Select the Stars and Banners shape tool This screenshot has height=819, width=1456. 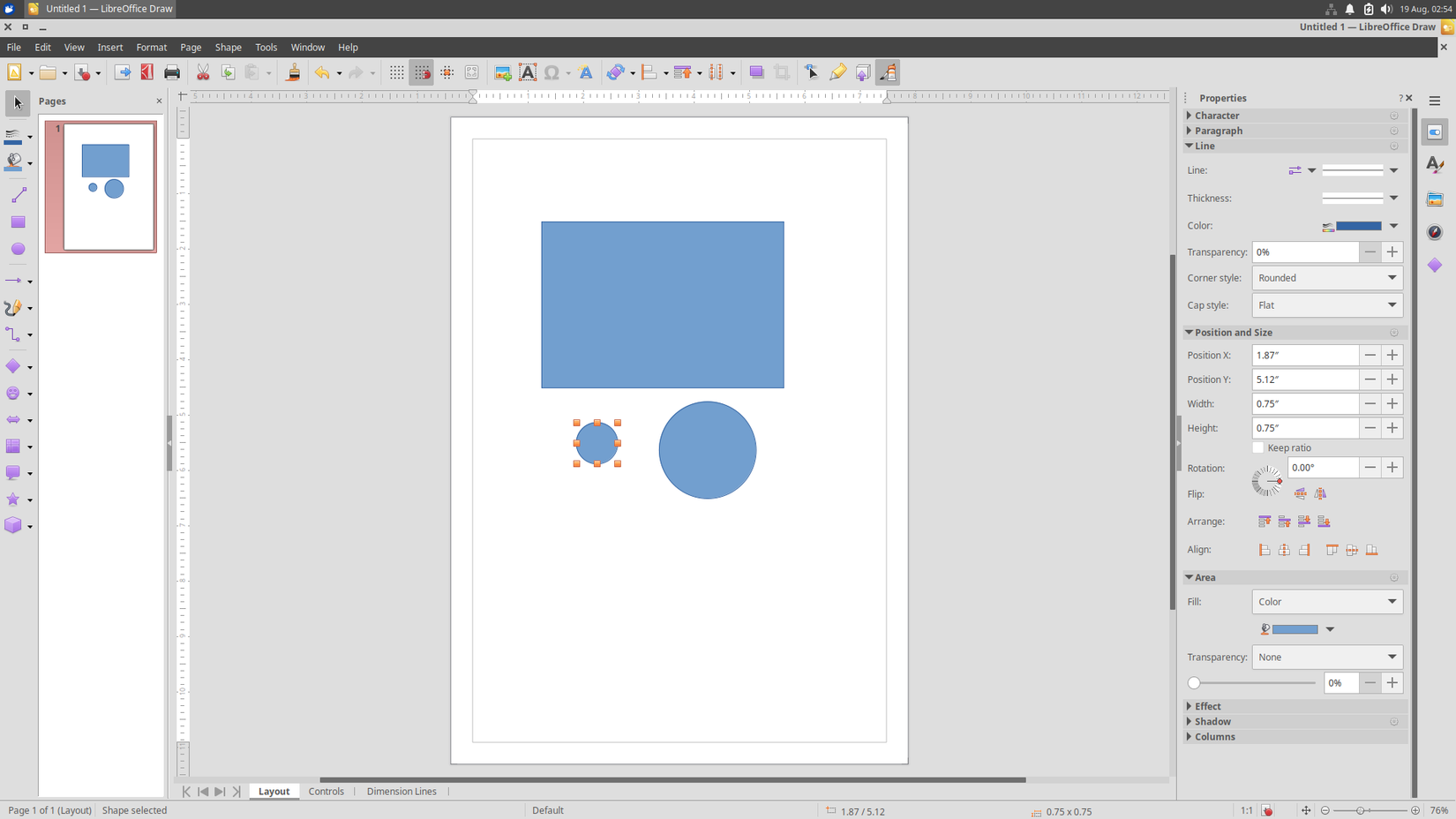(13, 500)
